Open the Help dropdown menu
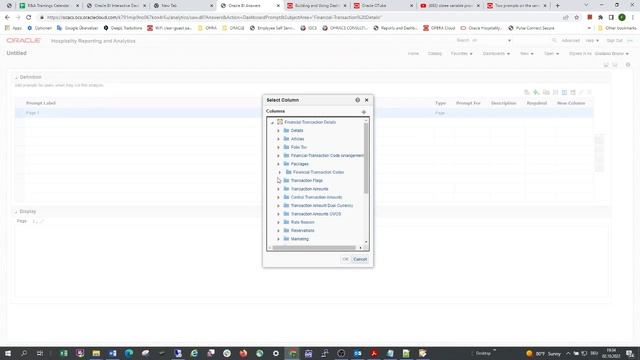The width and height of the screenshot is (640, 360). [x=592, y=41]
